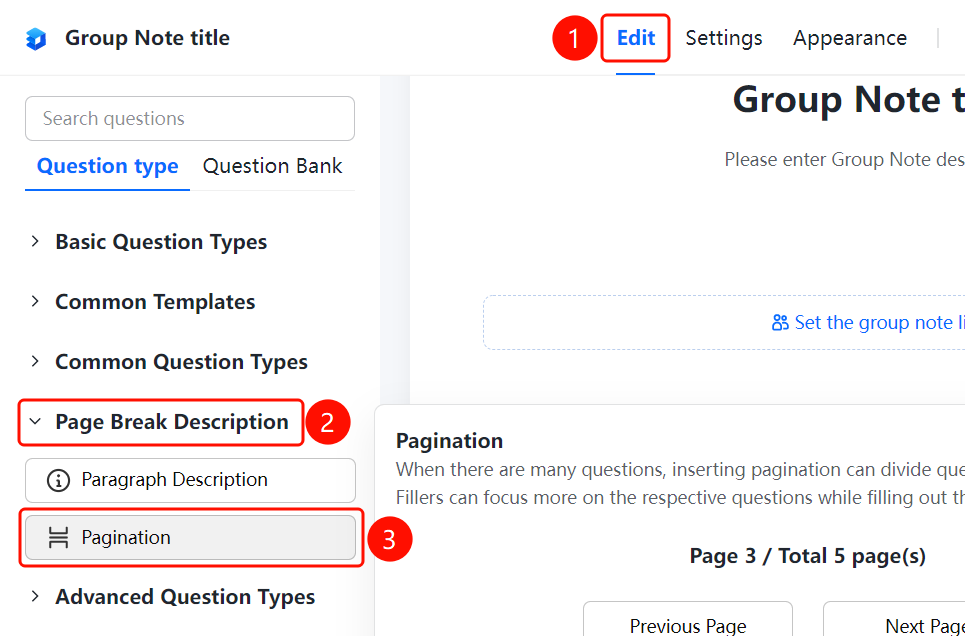Screen dimensions: 965x636
Task: Click the Basic Question Types label
Action: 161,241
